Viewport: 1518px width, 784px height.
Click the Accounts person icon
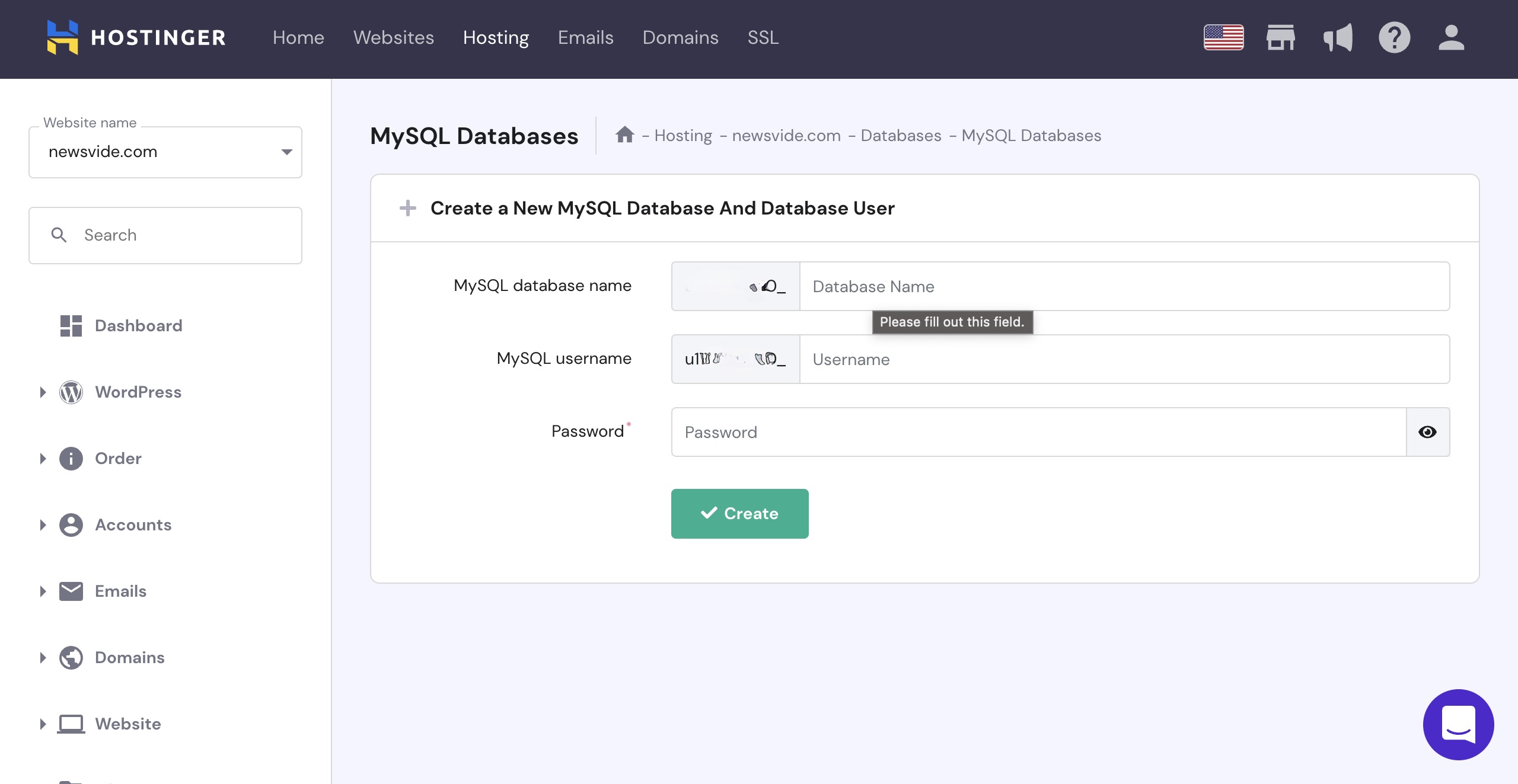point(71,524)
